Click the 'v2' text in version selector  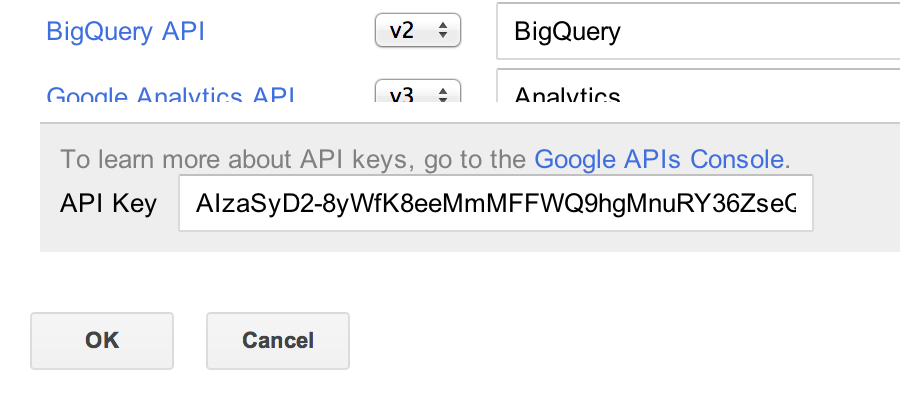pyautogui.click(x=402, y=31)
